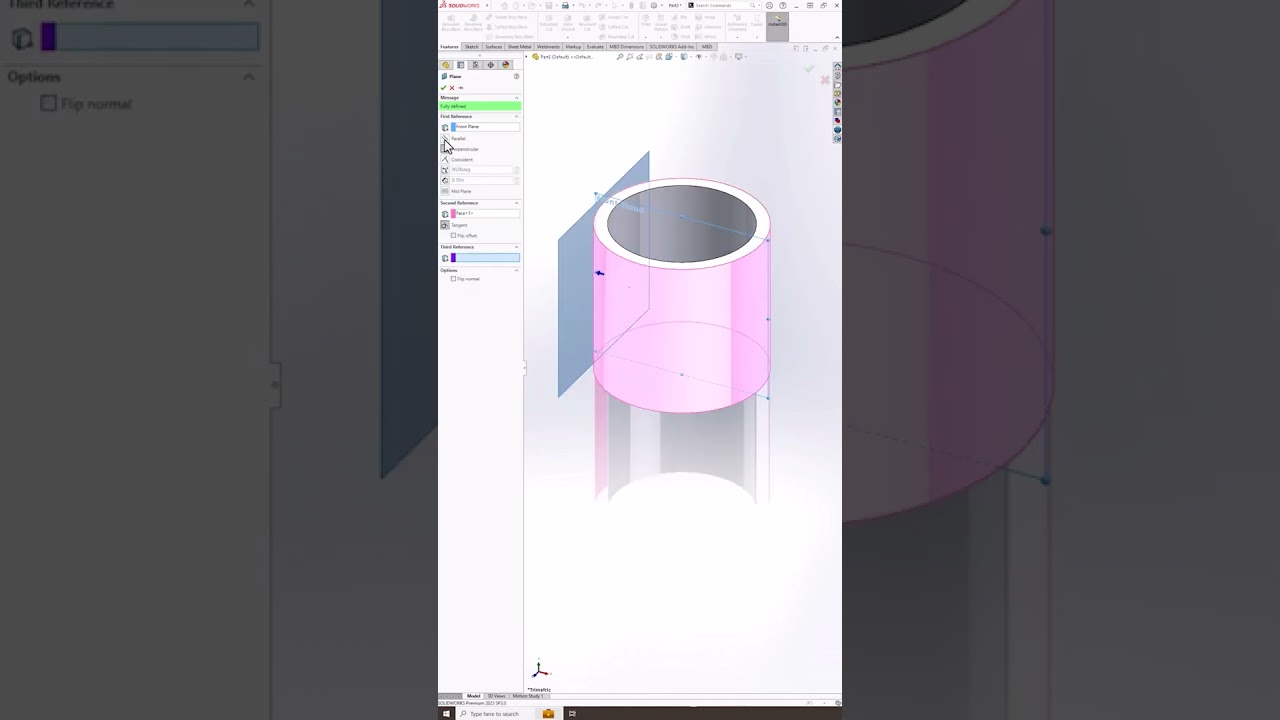
Task: Open the user login icon
Action: pos(769,5)
